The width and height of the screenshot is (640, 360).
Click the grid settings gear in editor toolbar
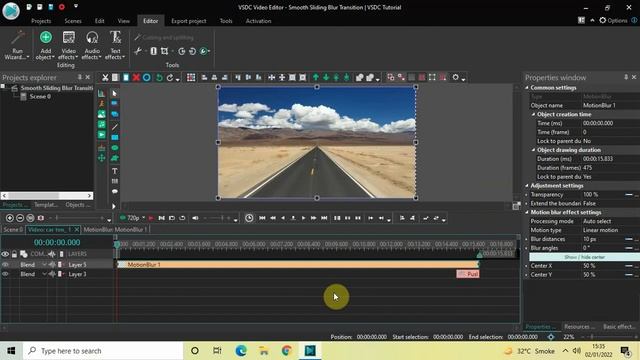[456, 78]
